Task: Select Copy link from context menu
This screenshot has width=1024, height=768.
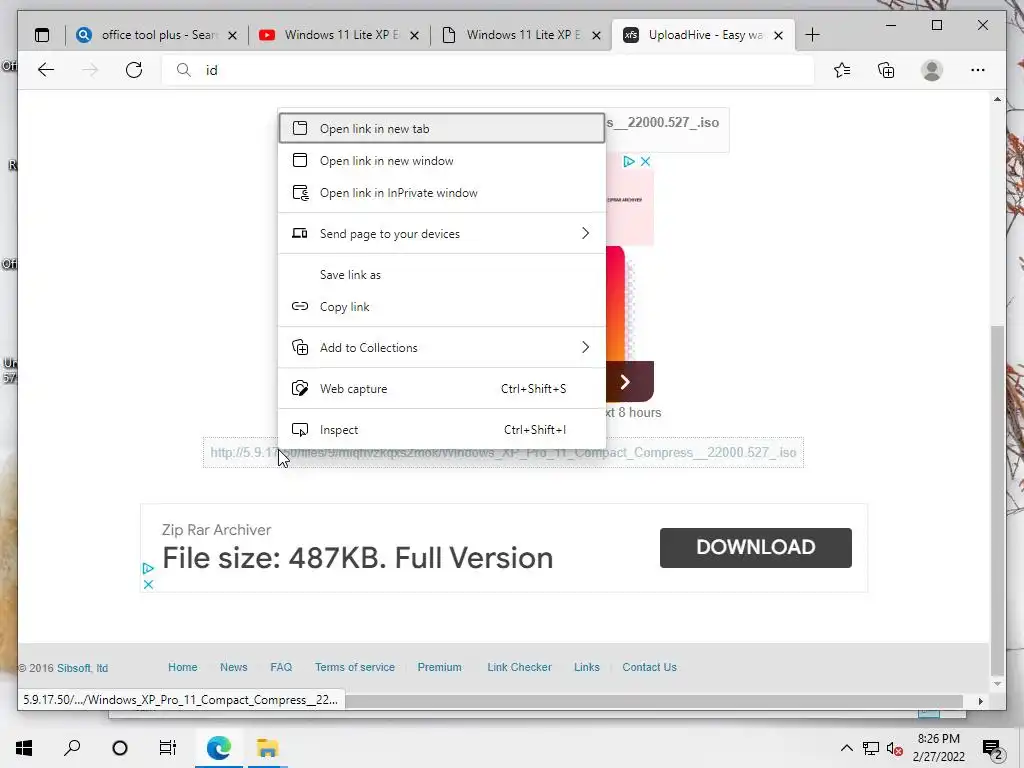Action: coord(442,307)
